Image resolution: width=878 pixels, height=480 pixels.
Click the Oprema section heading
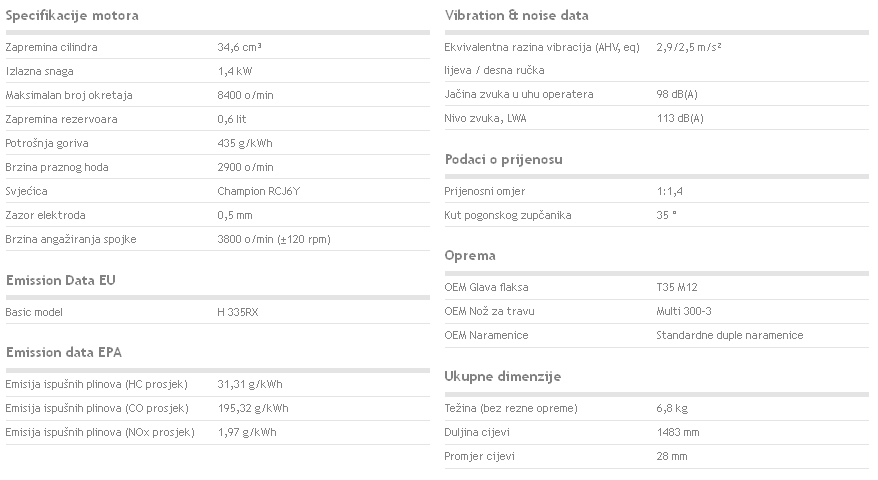click(470, 256)
